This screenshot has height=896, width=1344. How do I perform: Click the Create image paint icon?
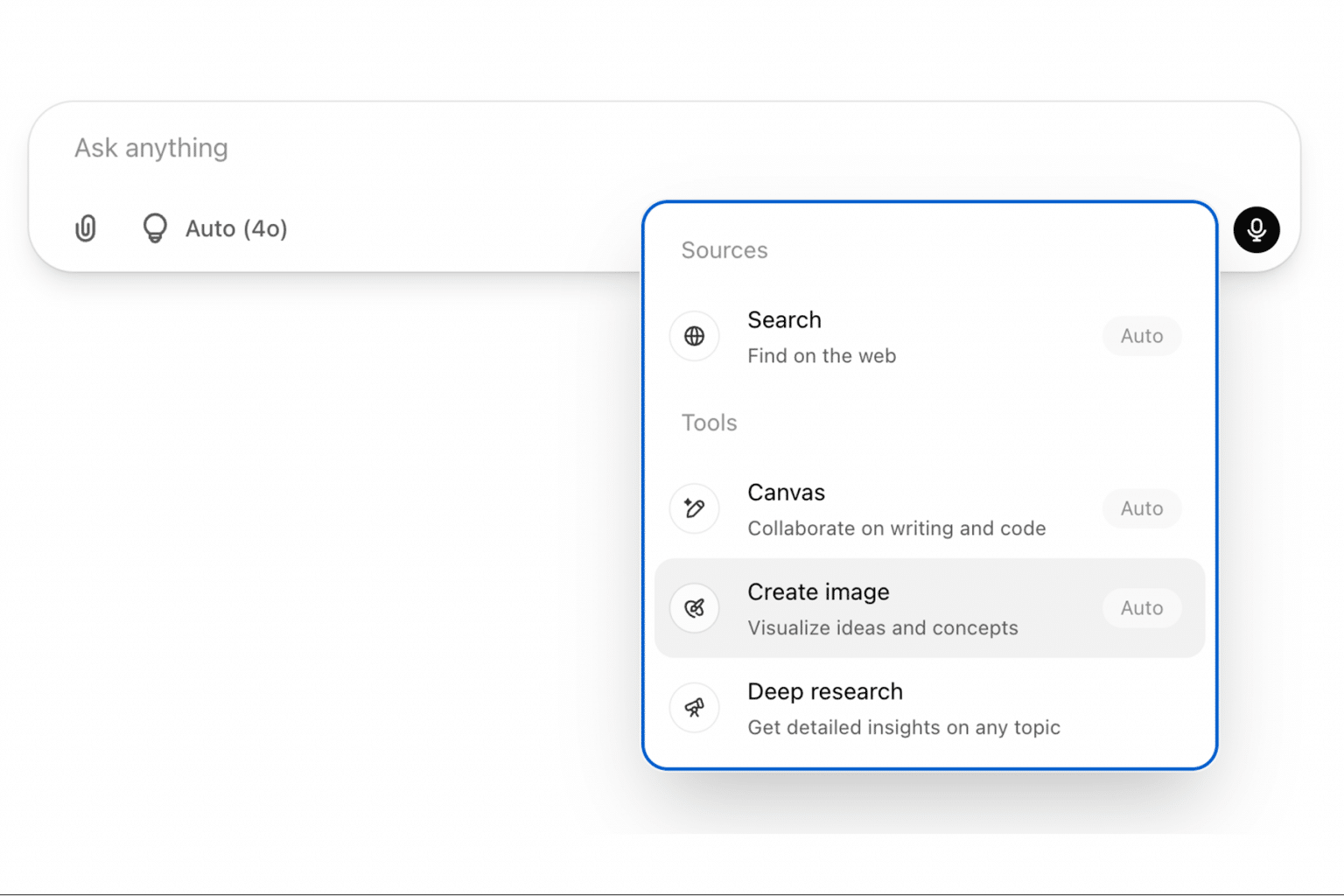[x=695, y=608]
